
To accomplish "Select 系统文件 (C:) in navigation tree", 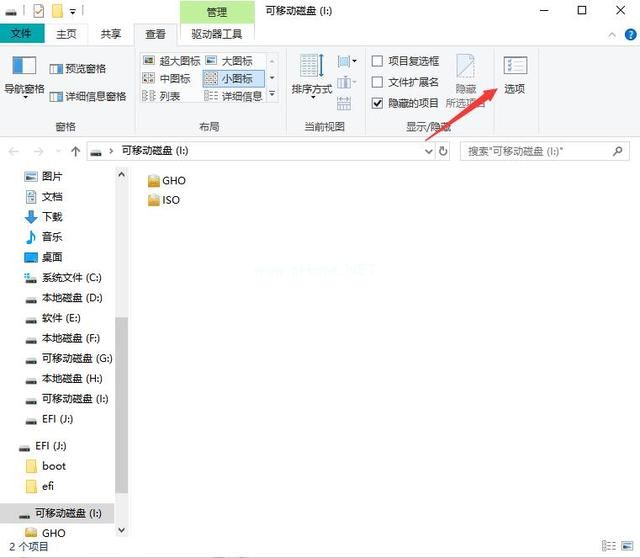I will [70, 277].
